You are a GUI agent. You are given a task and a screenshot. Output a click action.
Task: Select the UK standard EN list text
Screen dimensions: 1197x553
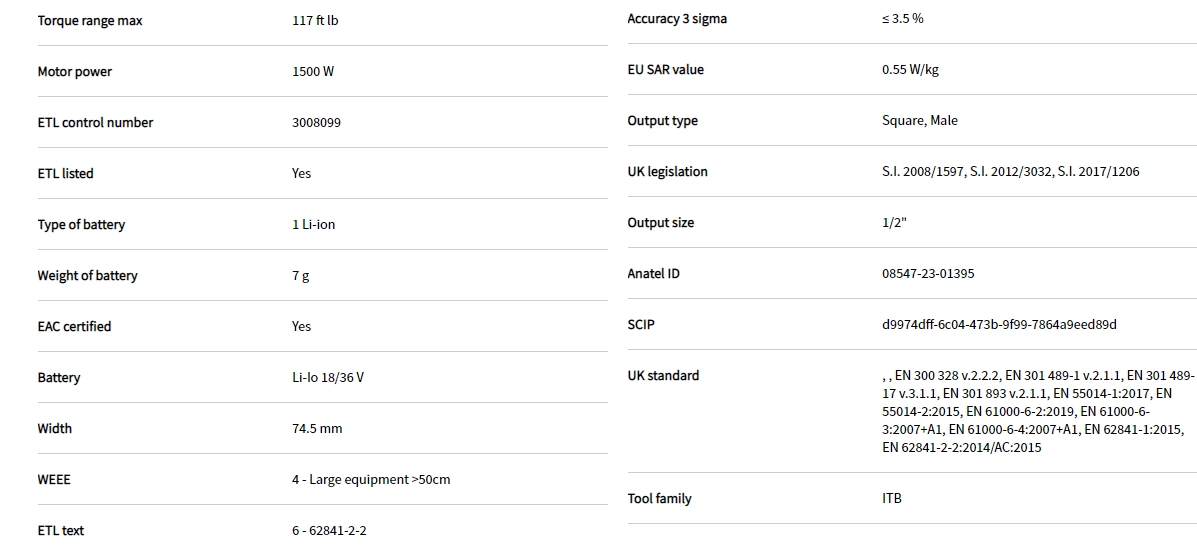click(x=1037, y=412)
